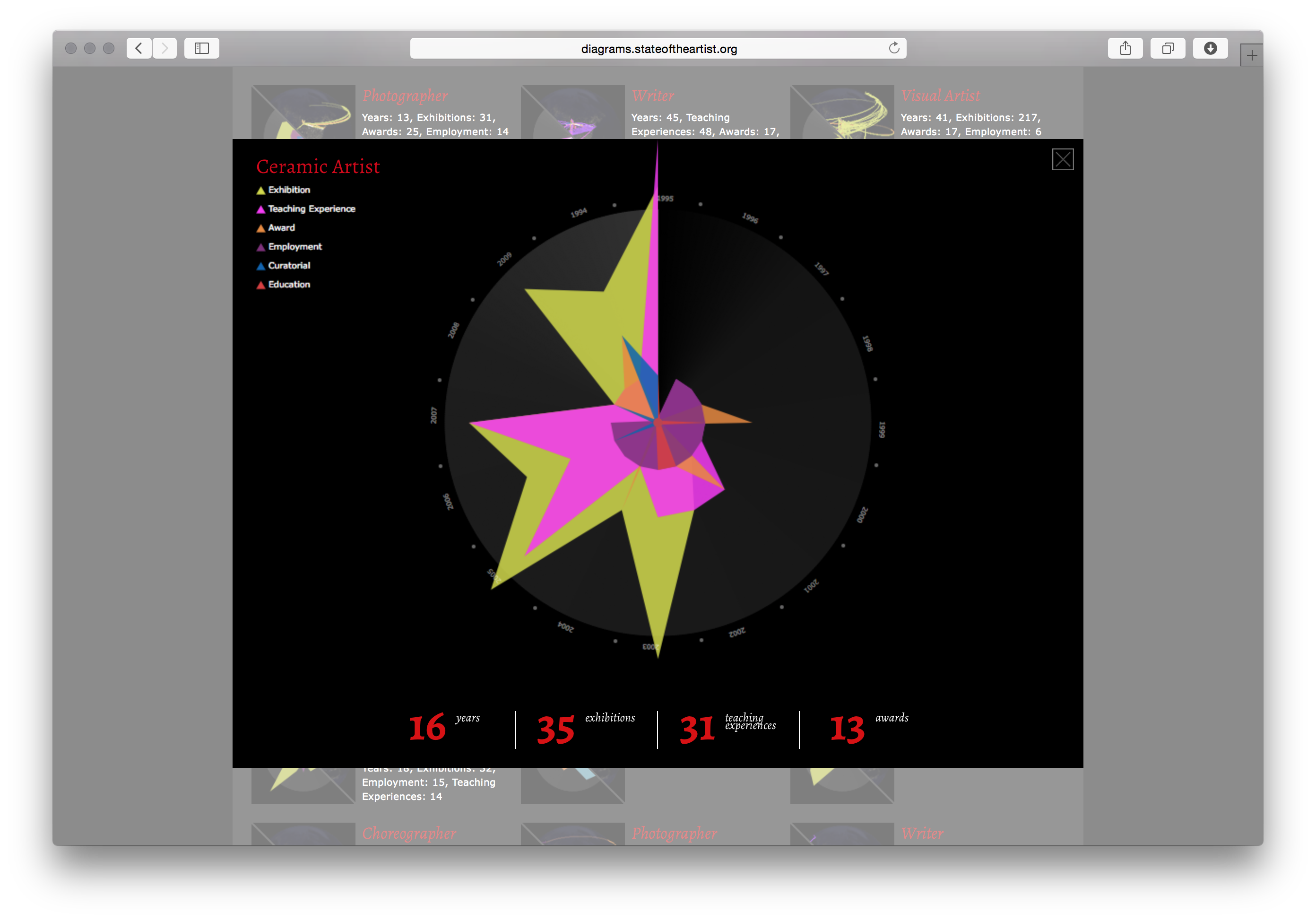Click the Safari back arrow button
1316x921 pixels.
(139, 48)
